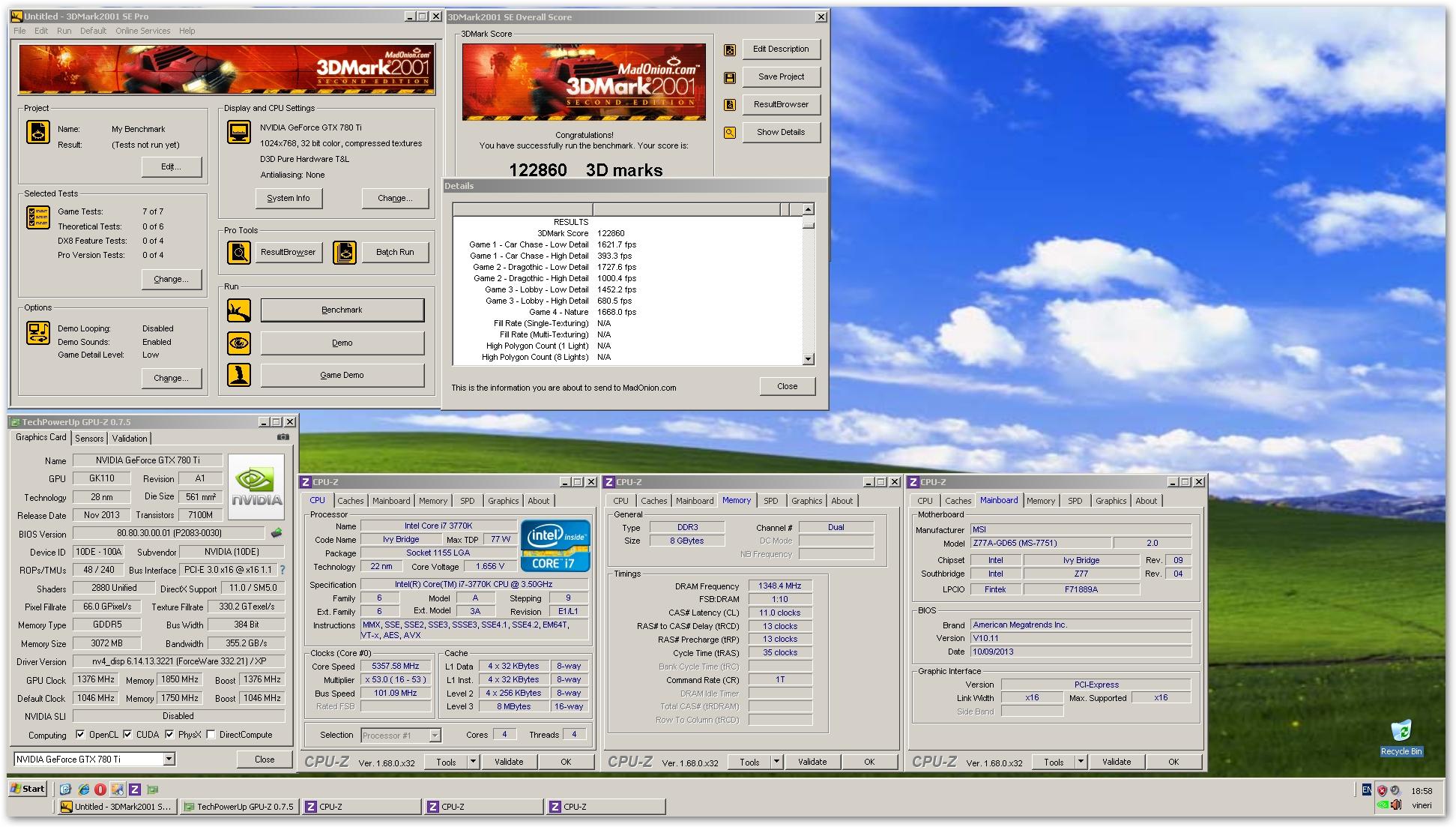Open SPD tab in Memory CPU-Z window
Viewport: 1456px width, 827px height.
point(771,501)
